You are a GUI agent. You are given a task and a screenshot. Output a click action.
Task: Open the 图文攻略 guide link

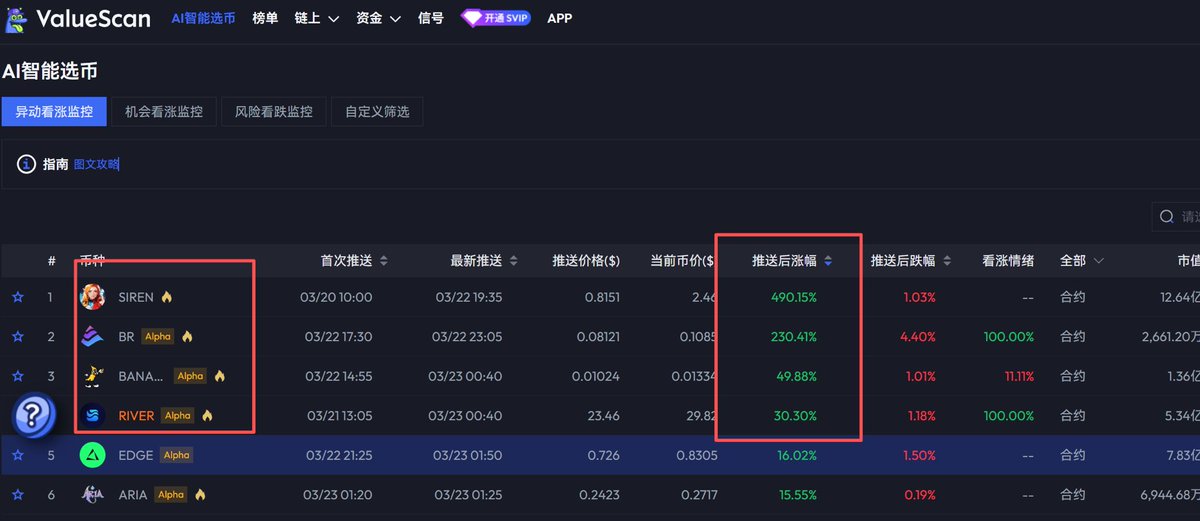[96, 164]
